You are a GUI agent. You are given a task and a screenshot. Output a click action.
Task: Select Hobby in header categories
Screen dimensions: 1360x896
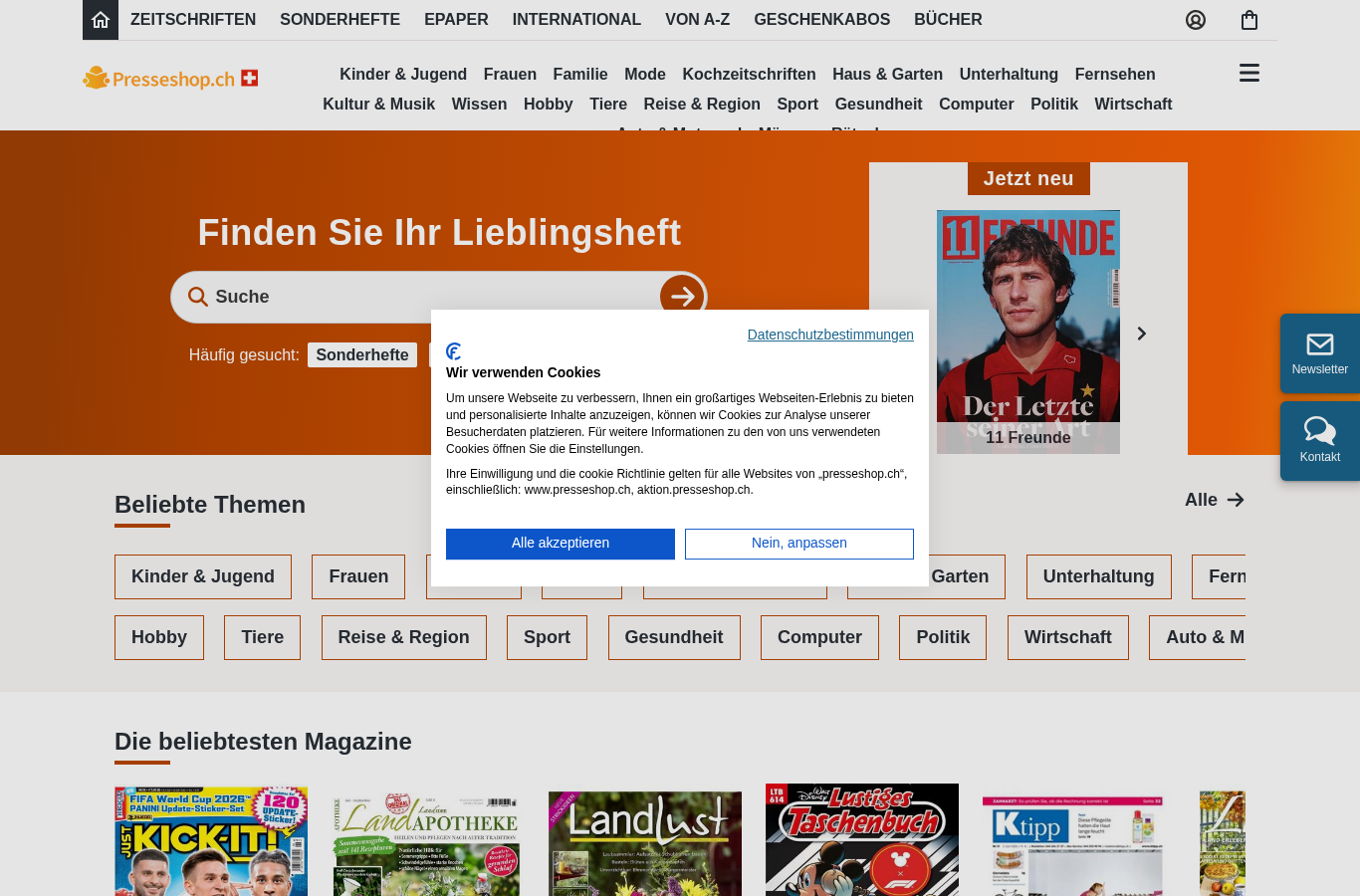(549, 105)
